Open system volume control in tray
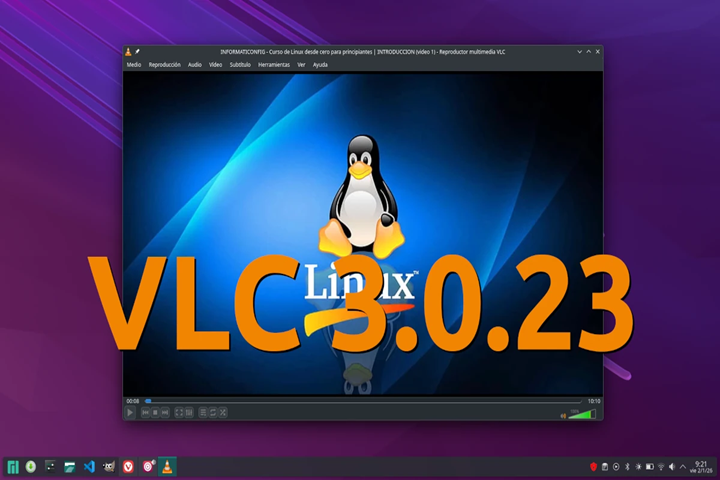 click(x=672, y=467)
